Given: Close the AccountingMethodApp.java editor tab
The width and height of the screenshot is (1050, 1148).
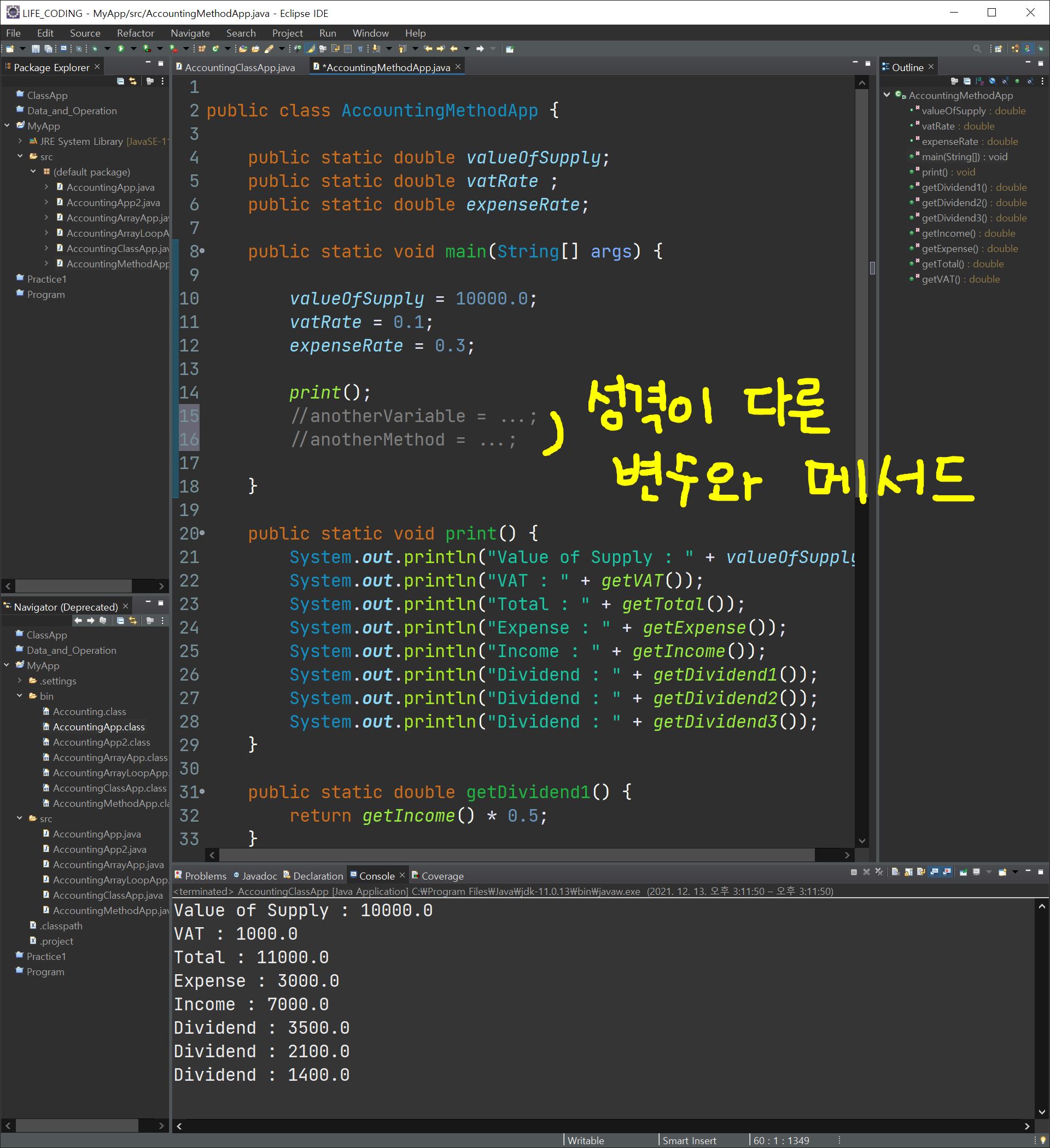Looking at the screenshot, I should point(458,67).
